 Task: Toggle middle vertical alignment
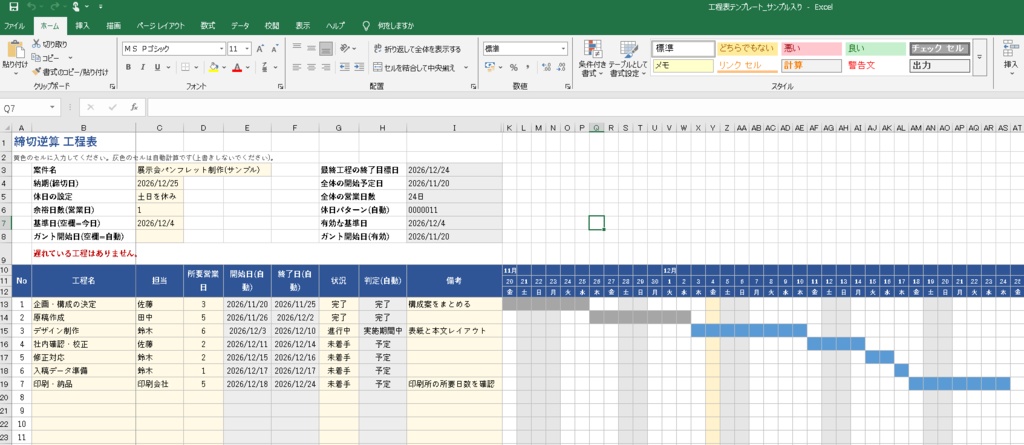pos(312,48)
